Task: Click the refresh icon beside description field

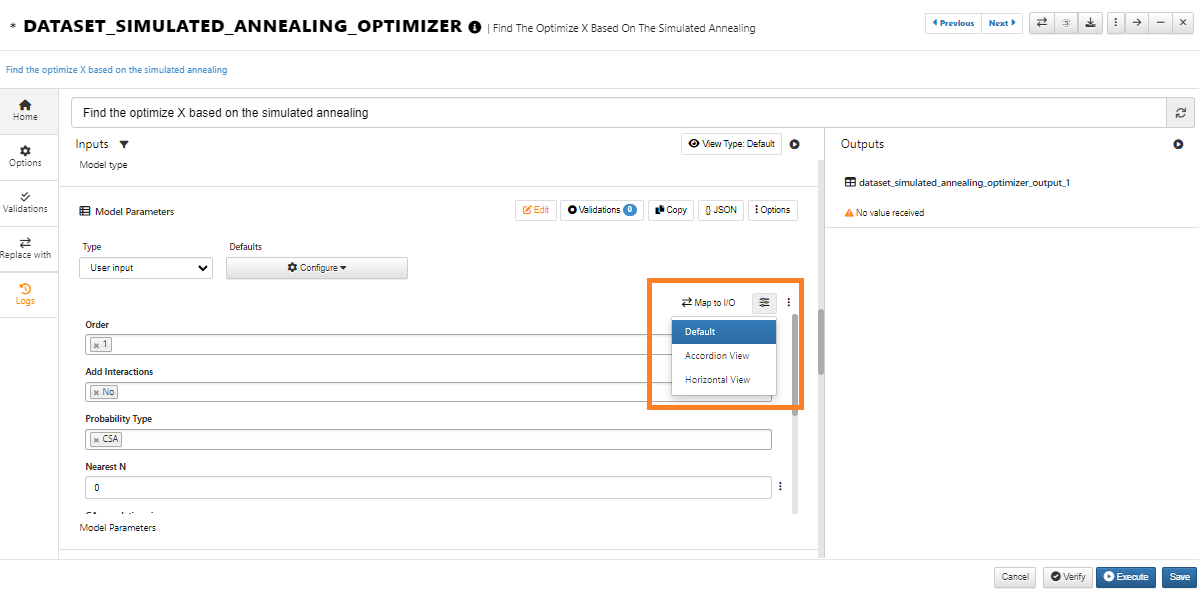Action: click(1180, 113)
